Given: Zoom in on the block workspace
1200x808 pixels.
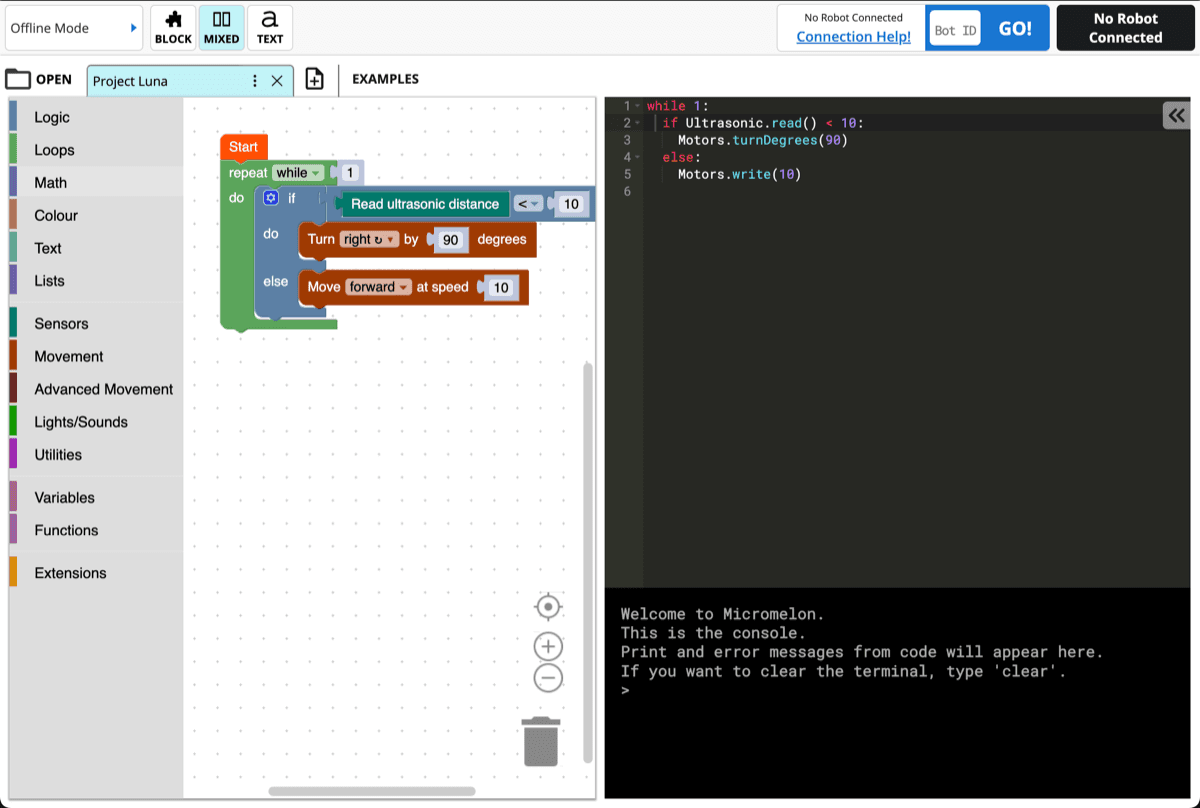Looking at the screenshot, I should coord(547,646).
